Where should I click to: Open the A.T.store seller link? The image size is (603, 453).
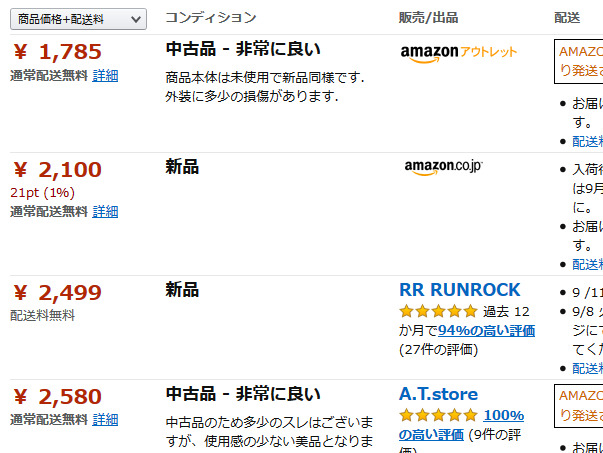click(438, 394)
